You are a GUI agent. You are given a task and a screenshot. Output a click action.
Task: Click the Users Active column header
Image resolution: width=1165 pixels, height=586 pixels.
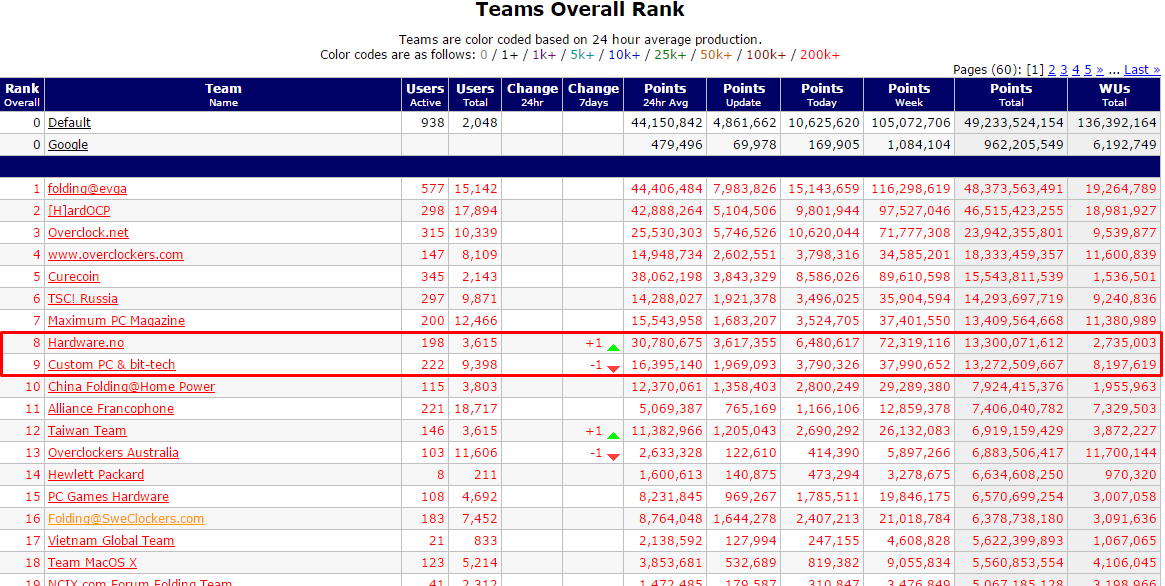[425, 94]
